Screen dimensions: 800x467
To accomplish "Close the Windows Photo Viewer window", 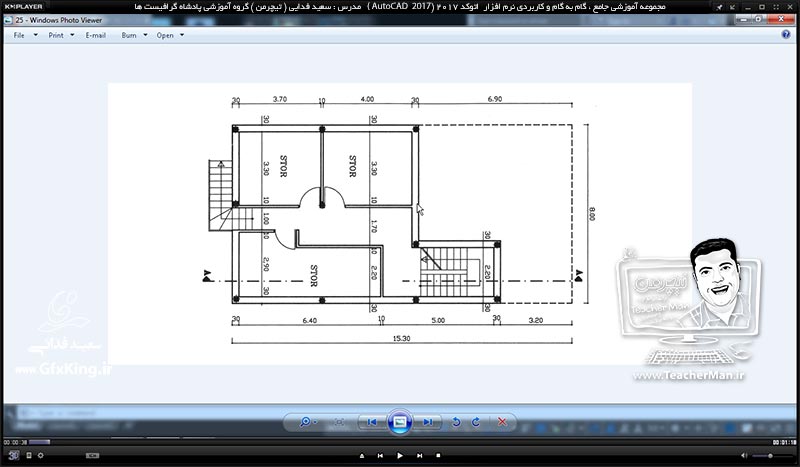I will click(781, 19).
